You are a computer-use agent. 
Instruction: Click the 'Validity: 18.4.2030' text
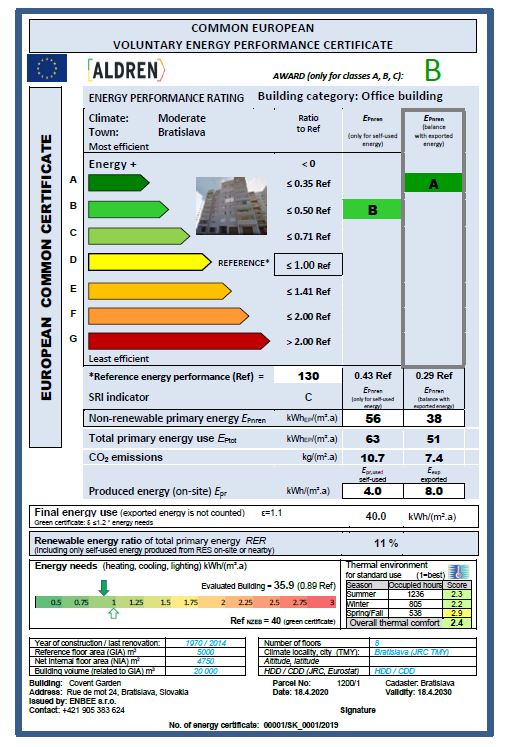pos(418,692)
